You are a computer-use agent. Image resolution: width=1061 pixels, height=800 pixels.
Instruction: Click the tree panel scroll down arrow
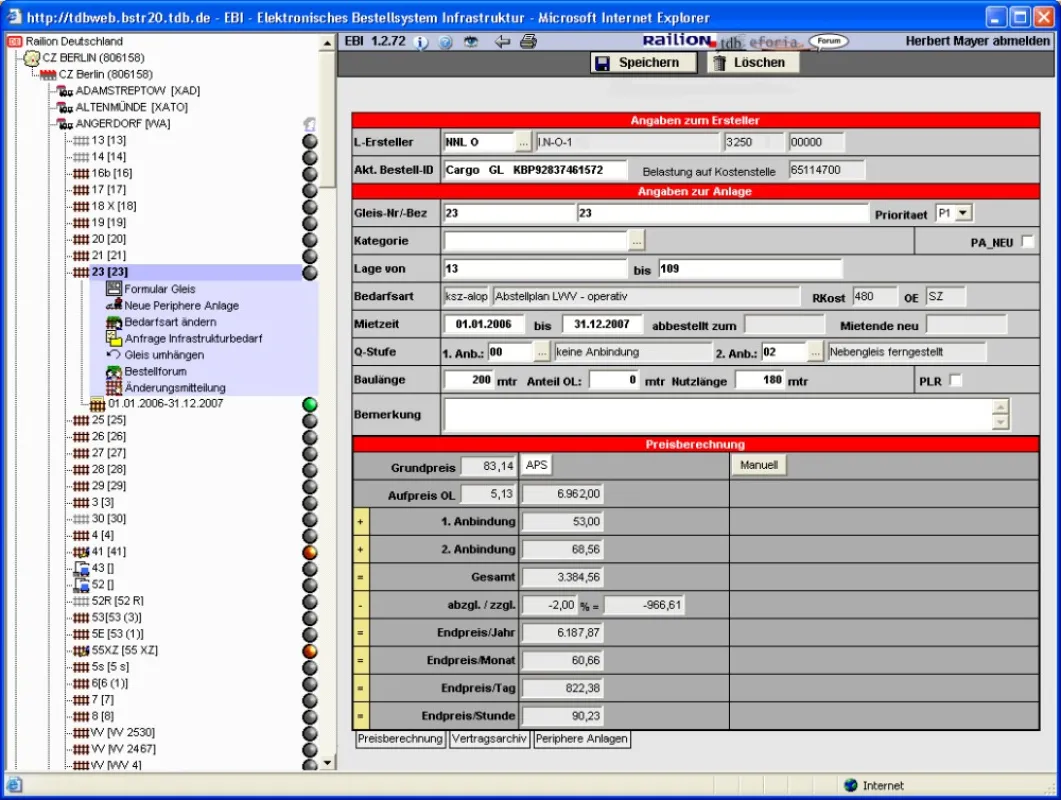327,763
